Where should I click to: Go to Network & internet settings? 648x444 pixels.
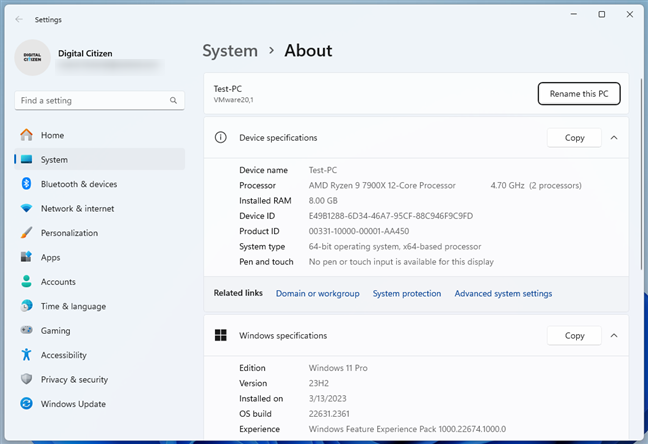(x=100, y=208)
